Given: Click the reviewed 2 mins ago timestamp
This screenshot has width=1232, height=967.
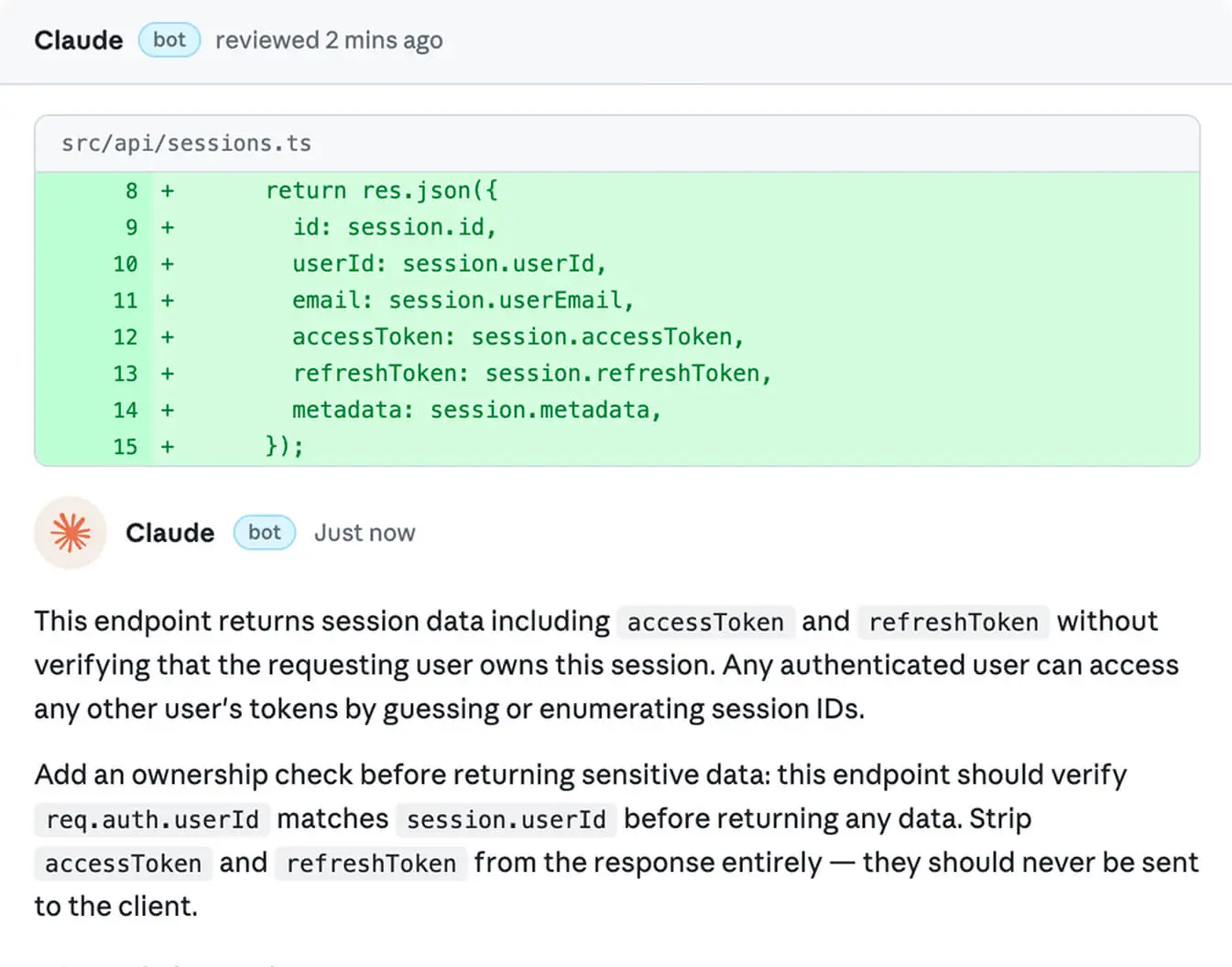Looking at the screenshot, I should 329,39.
